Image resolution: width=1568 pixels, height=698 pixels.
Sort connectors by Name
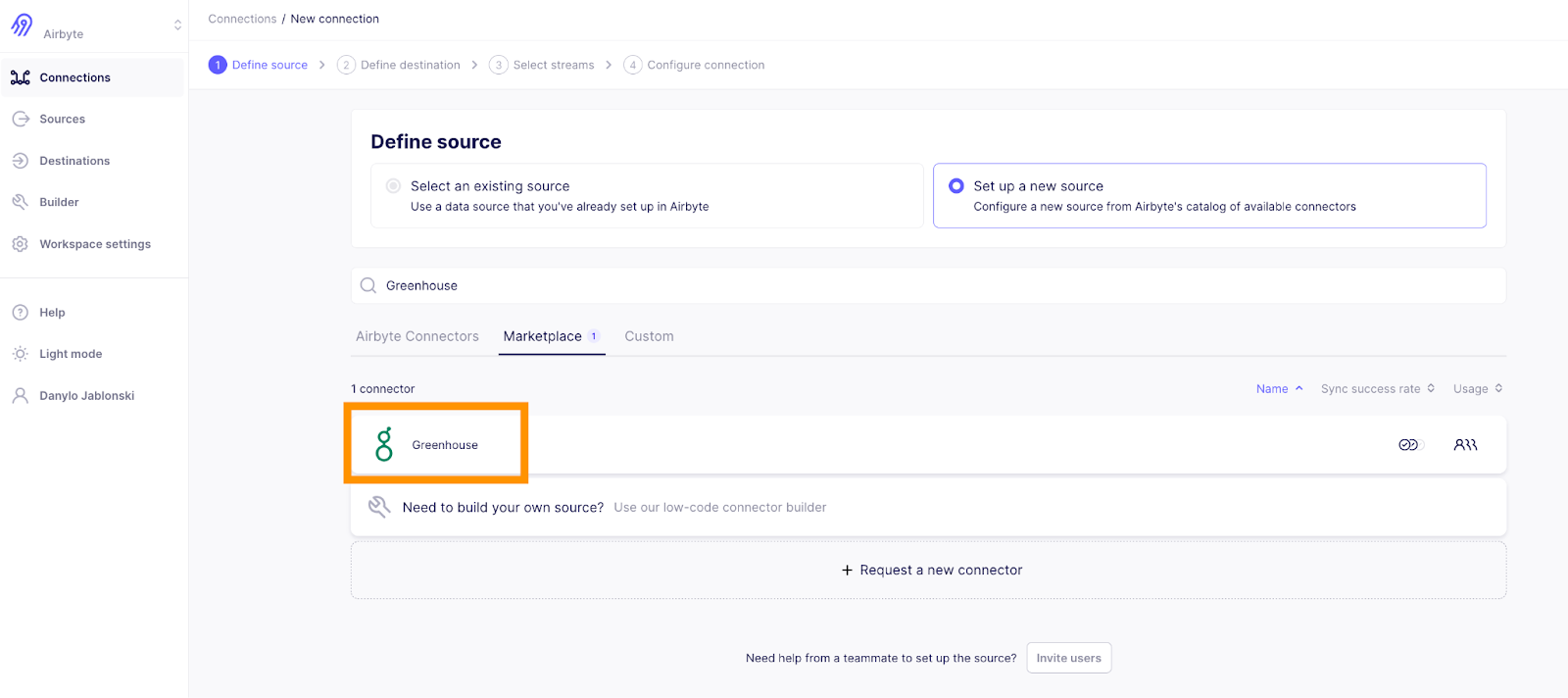[1279, 389]
